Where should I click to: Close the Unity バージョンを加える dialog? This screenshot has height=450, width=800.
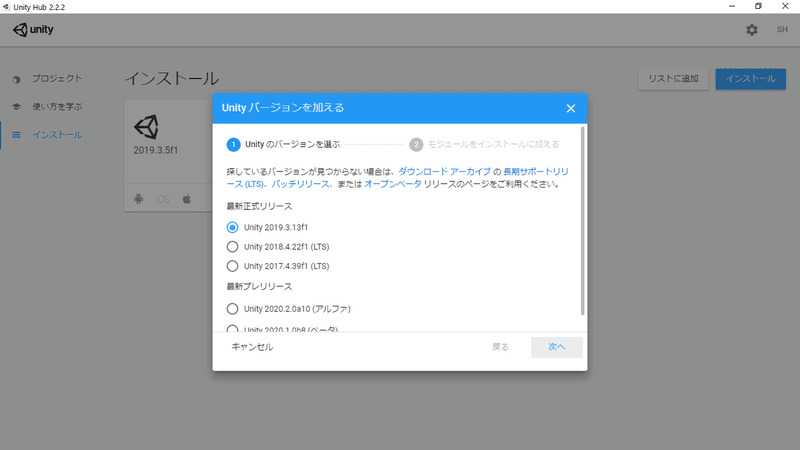click(570, 108)
